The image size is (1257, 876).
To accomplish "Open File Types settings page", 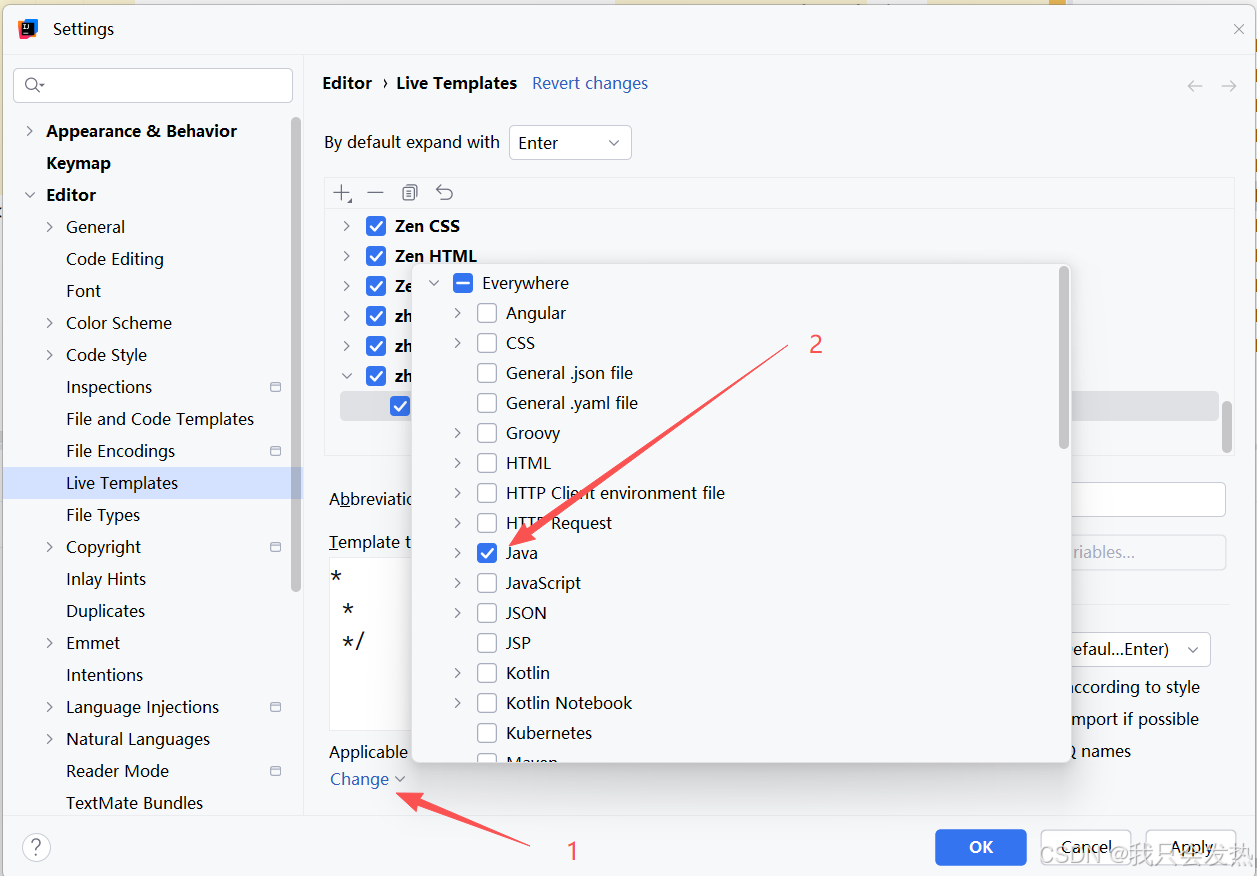I will (103, 515).
